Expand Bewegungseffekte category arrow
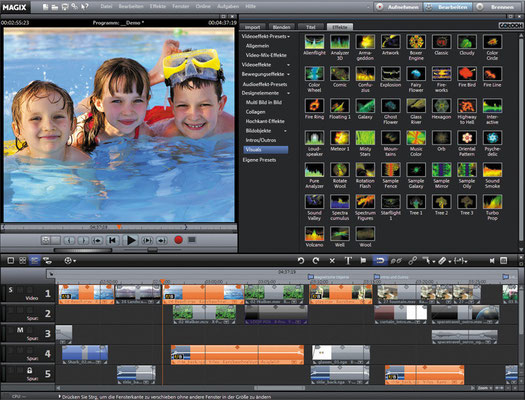This screenshot has width=525, height=400. (289, 74)
